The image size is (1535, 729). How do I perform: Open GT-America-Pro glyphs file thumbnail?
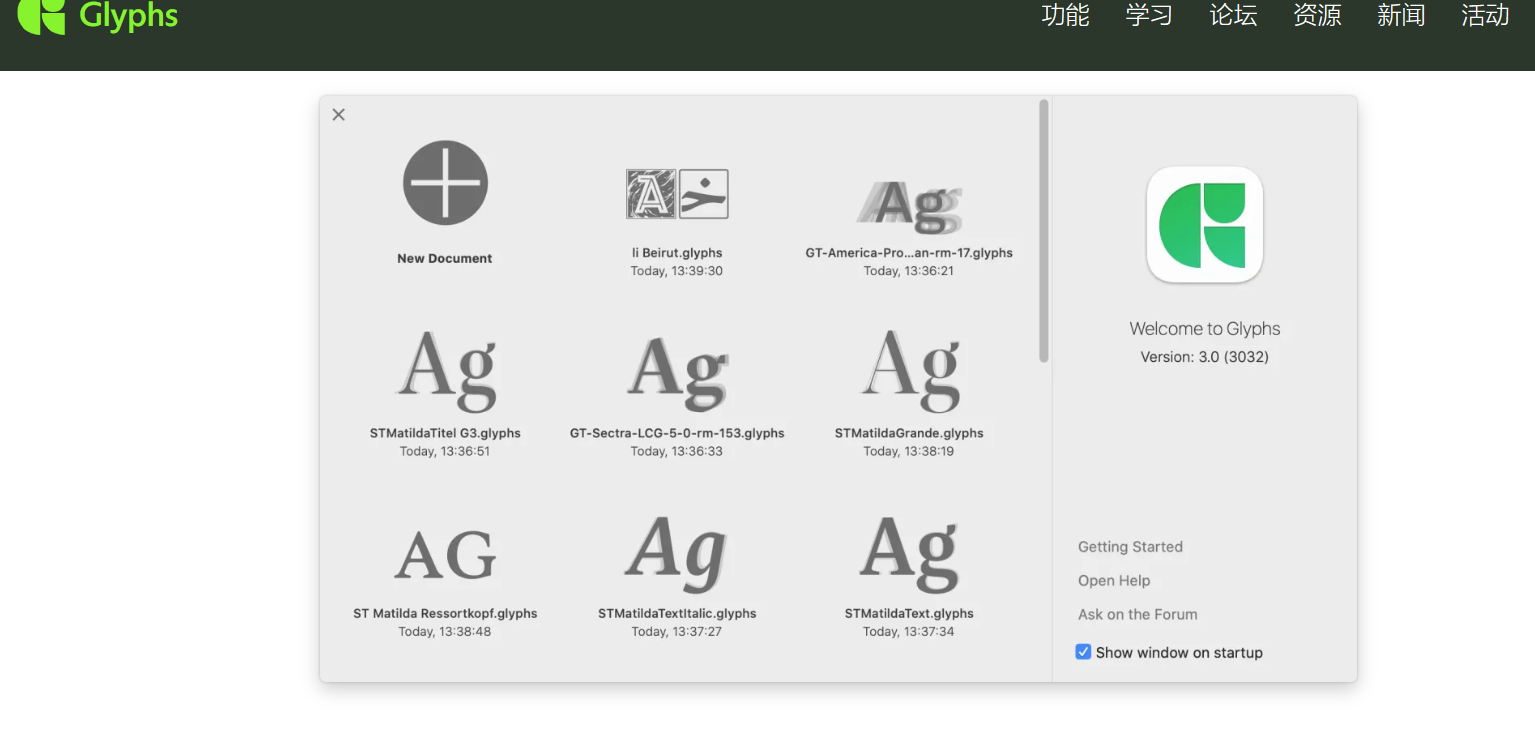tap(909, 203)
